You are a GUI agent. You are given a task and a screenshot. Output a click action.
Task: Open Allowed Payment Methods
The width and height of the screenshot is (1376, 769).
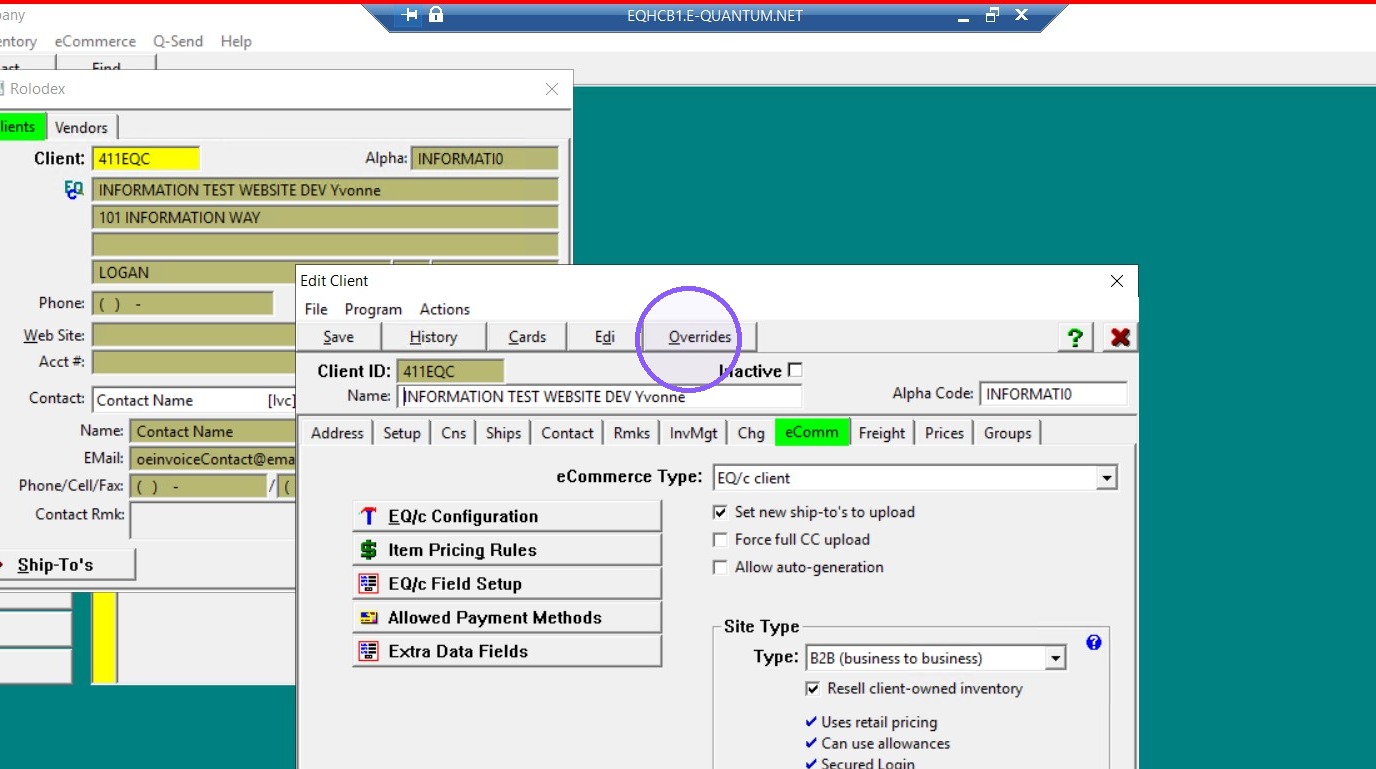507,618
